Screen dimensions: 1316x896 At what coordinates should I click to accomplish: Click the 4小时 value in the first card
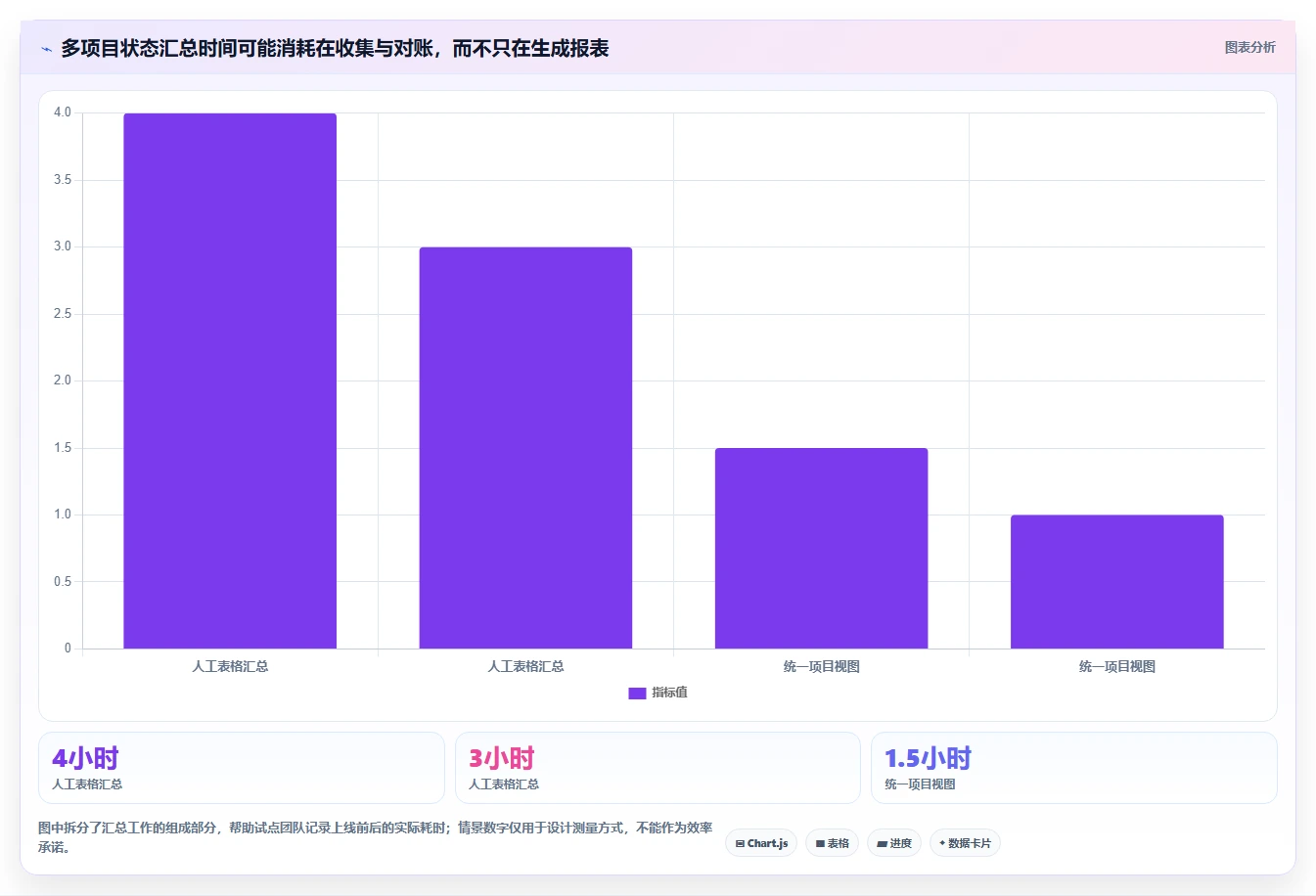pyautogui.click(x=85, y=758)
